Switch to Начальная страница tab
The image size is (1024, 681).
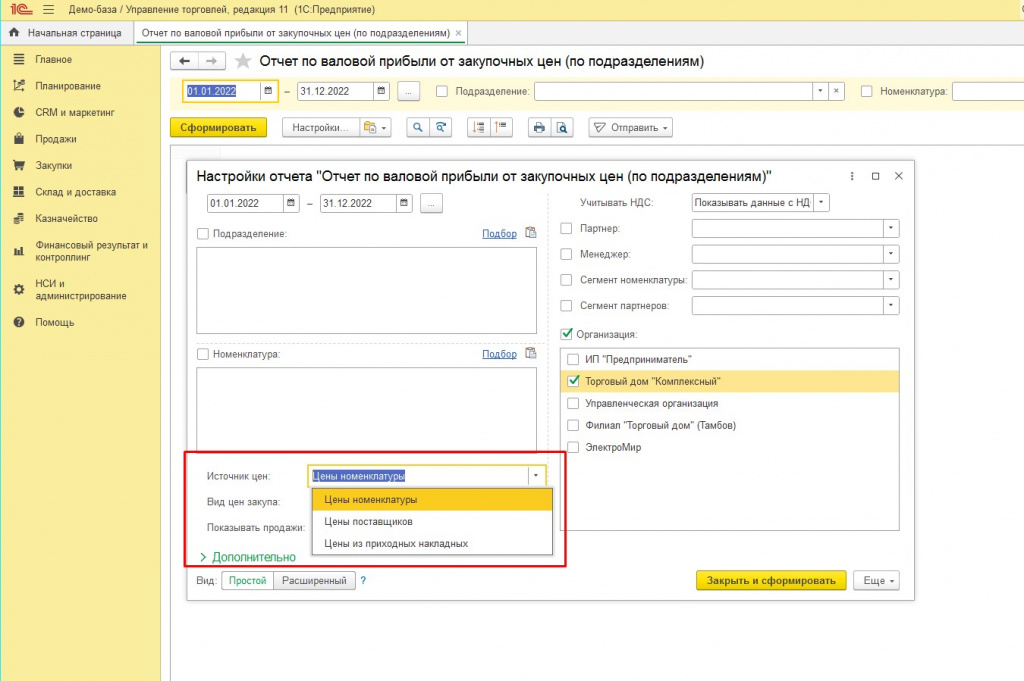(66, 33)
